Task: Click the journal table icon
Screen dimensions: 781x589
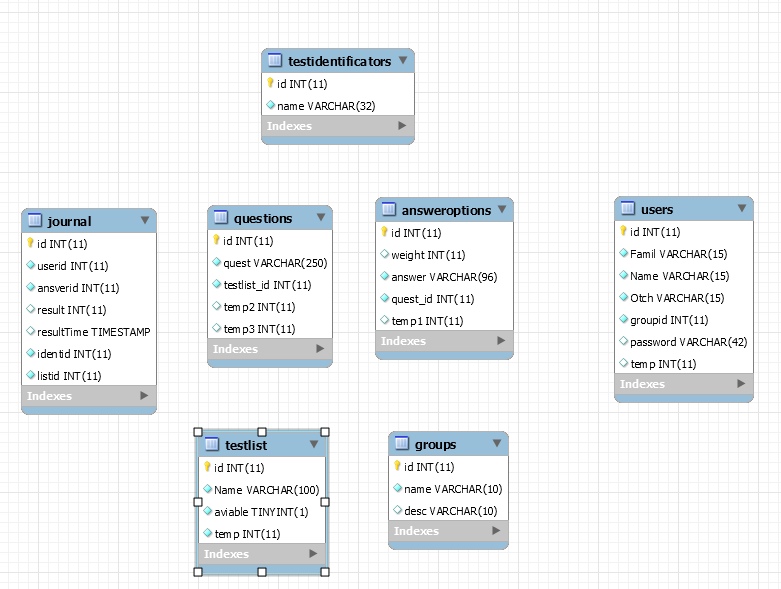Action: (35, 221)
